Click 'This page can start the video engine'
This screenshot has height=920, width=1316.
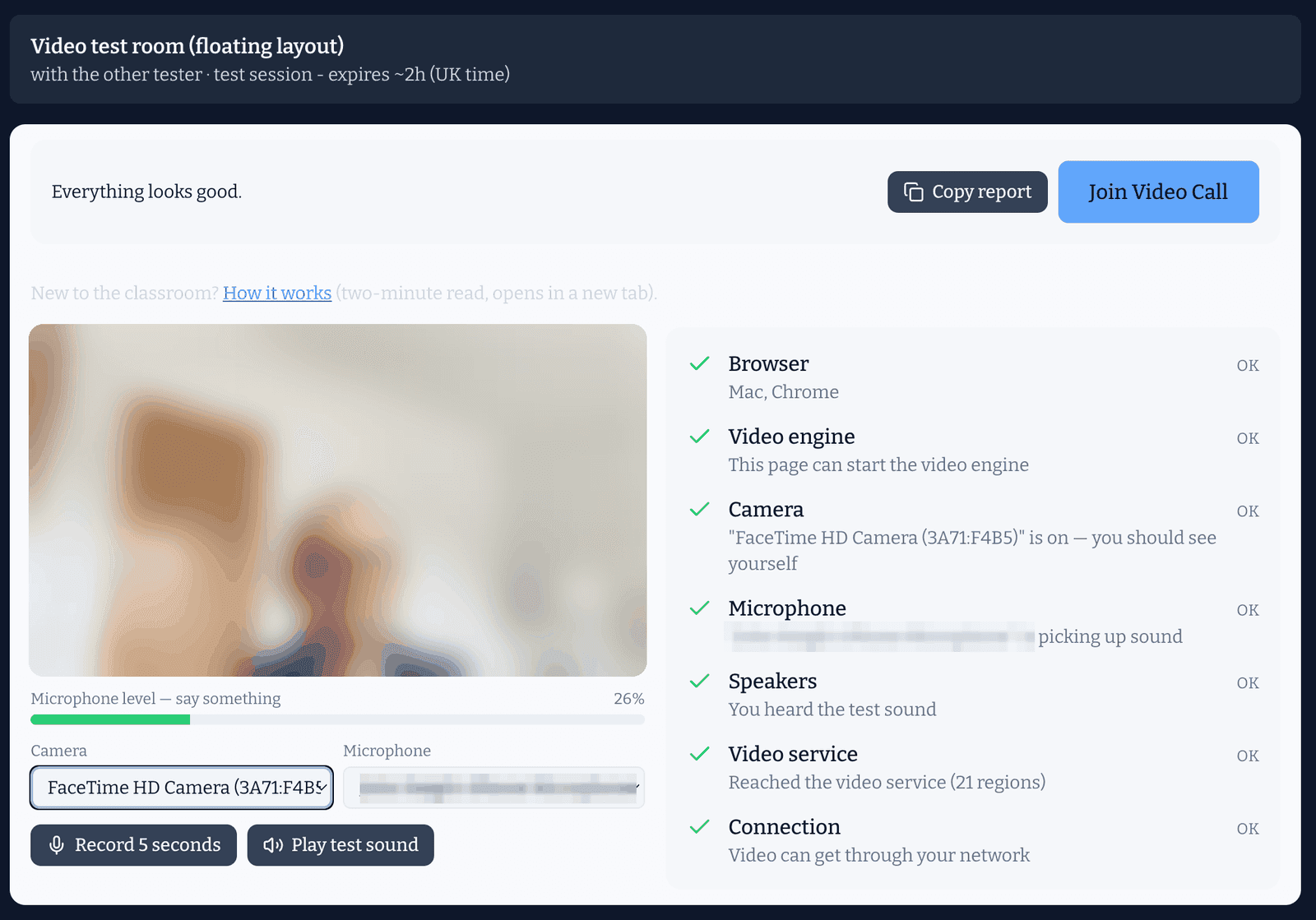tap(878, 465)
